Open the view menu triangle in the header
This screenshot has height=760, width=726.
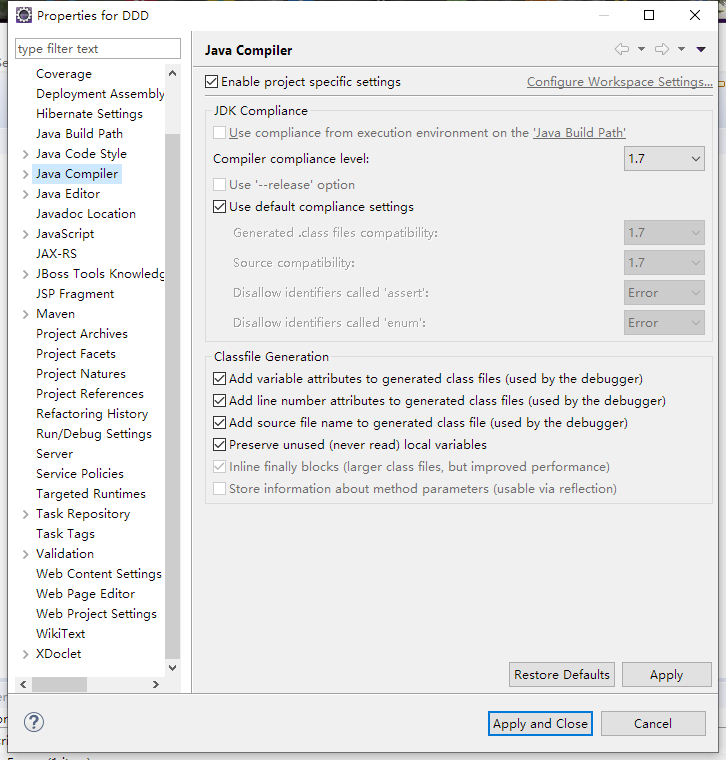[x=701, y=49]
